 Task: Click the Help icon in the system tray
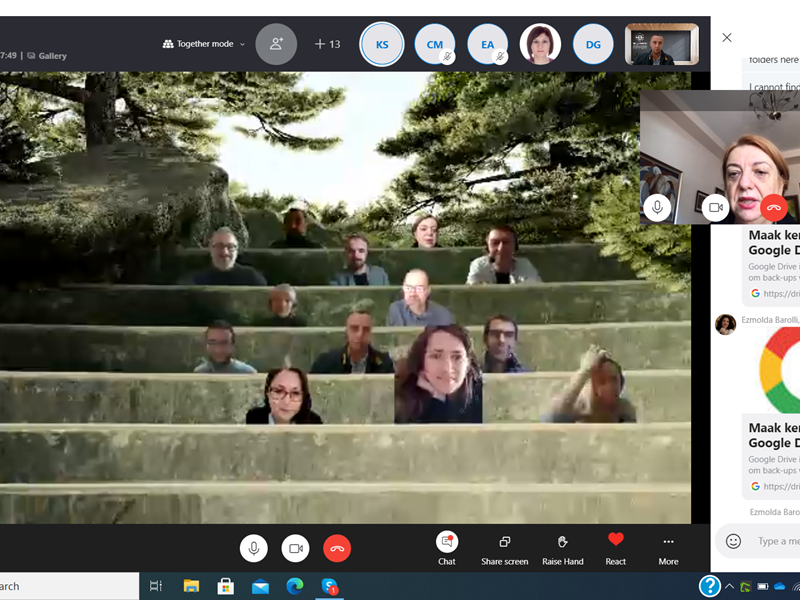(x=711, y=586)
